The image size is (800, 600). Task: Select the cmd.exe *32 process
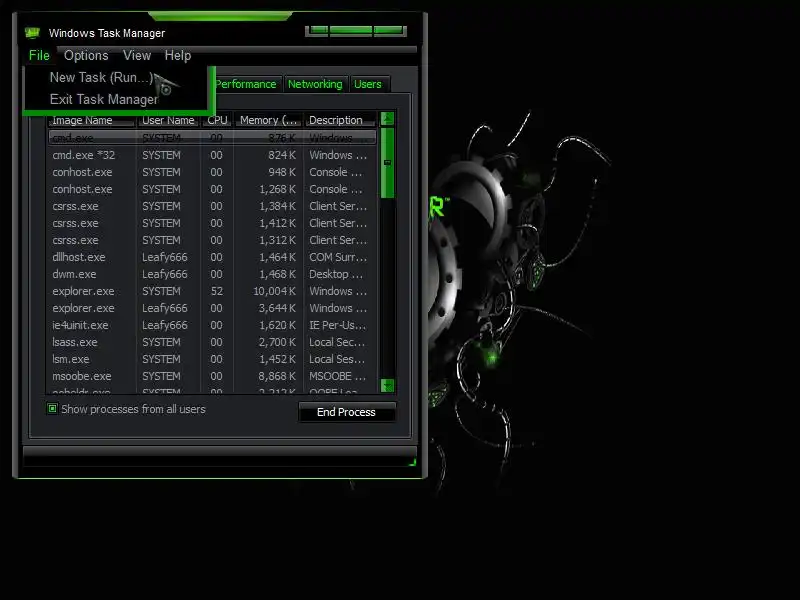pyautogui.click(x=213, y=155)
